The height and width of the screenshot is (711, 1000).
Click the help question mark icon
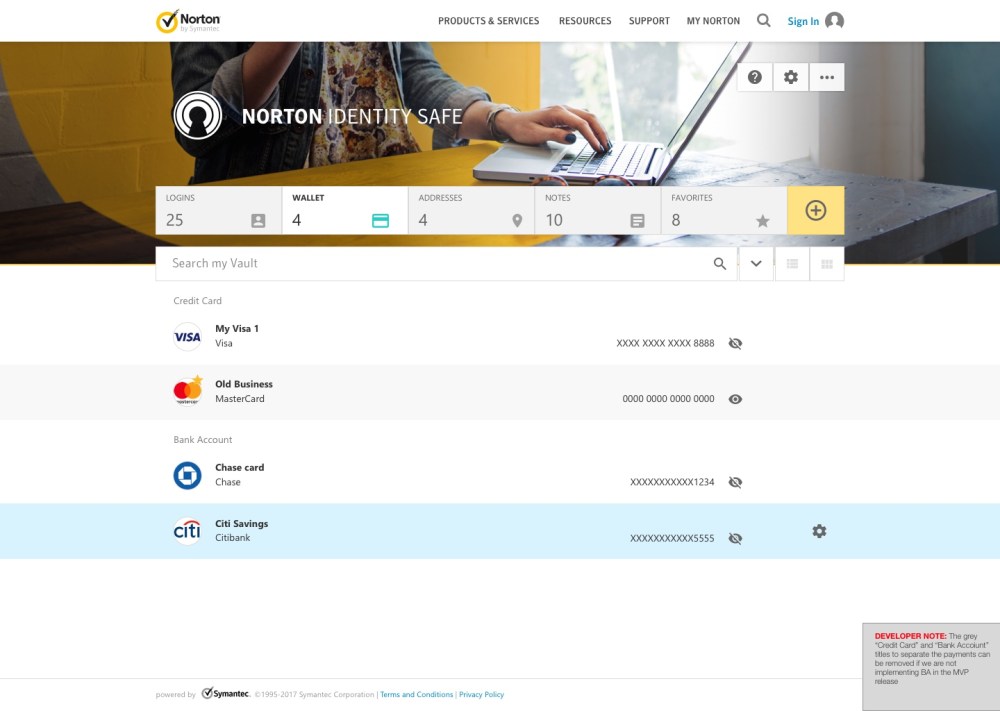755,77
